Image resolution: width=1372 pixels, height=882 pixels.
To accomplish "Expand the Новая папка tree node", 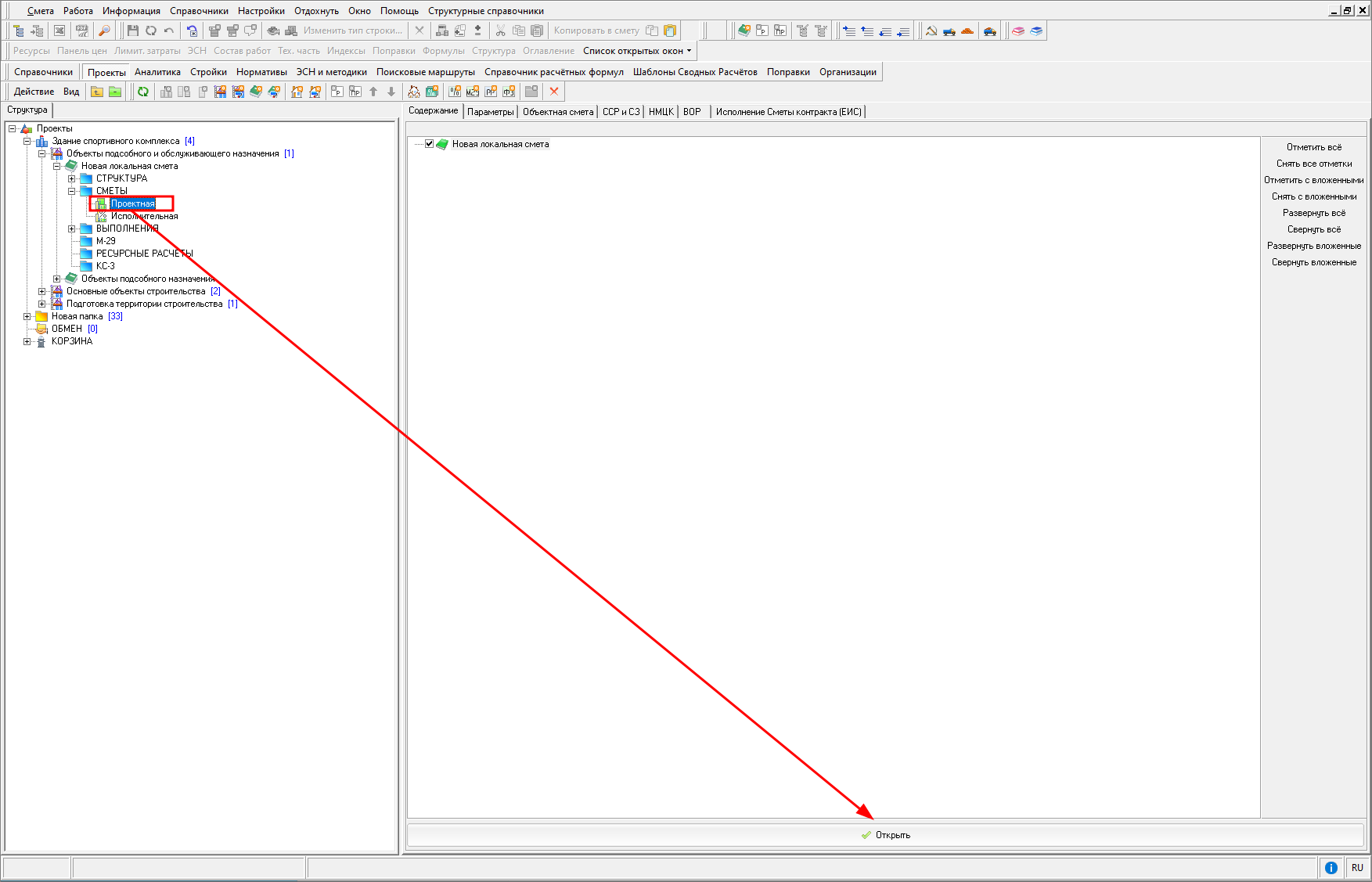I will pos(27,316).
